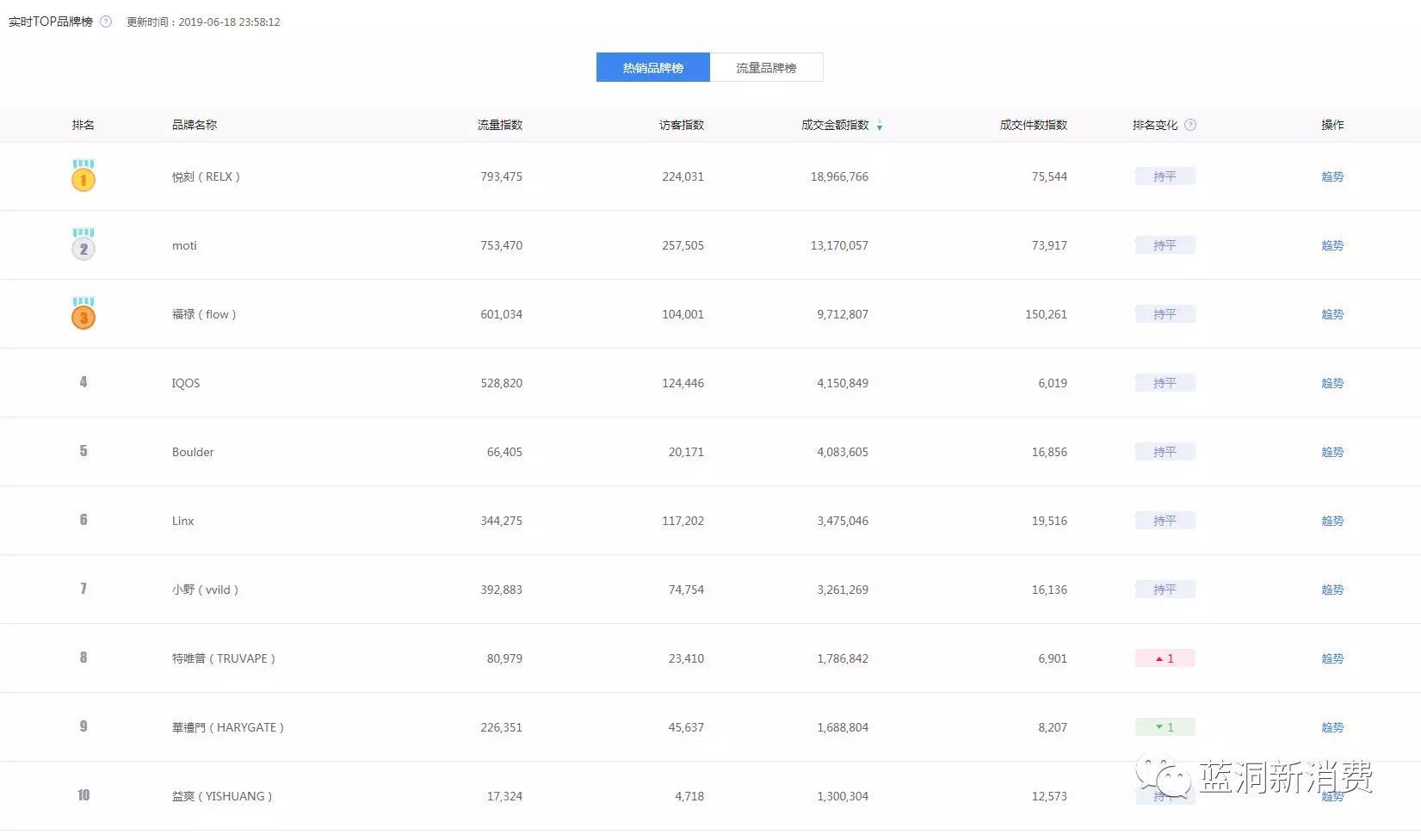Click 排名 column header
The width and height of the screenshot is (1421, 840).
(83, 125)
